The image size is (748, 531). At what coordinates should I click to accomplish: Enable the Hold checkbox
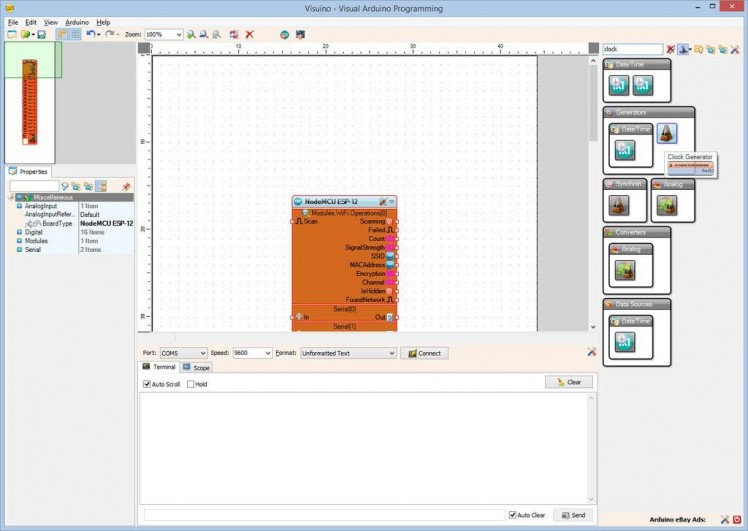(191, 384)
